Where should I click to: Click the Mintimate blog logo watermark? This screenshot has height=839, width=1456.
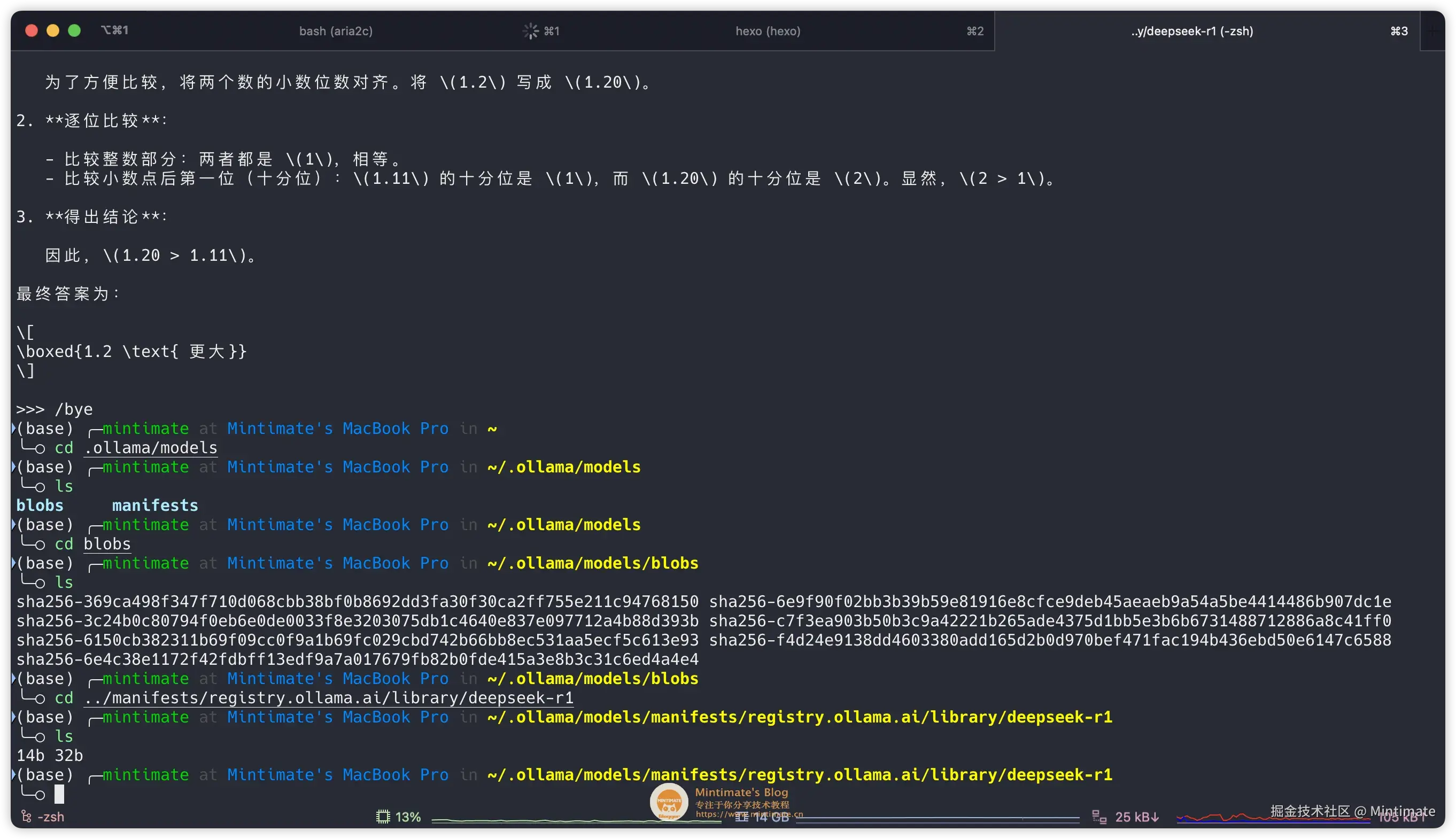tap(669, 801)
